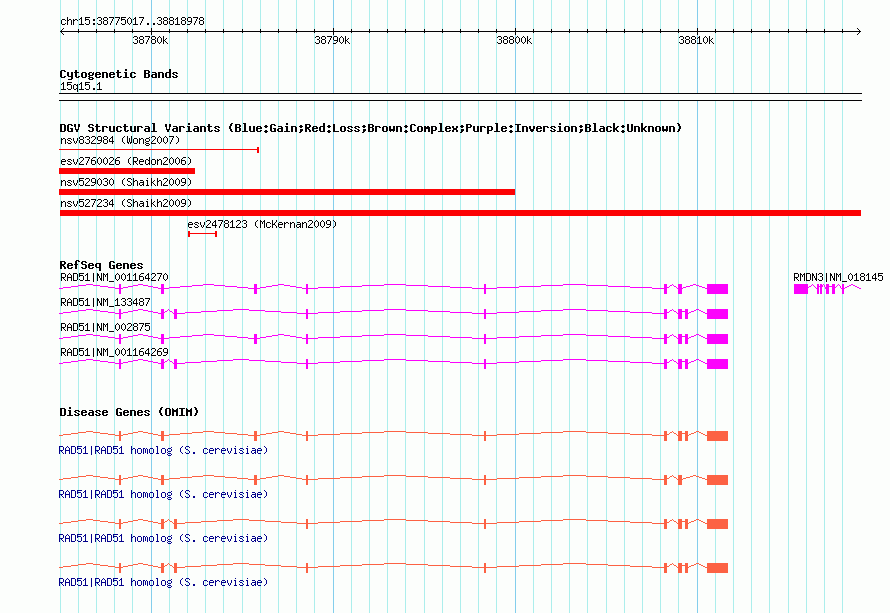Click the 38800k ruler tick label
The image size is (890, 613).
click(x=514, y=40)
